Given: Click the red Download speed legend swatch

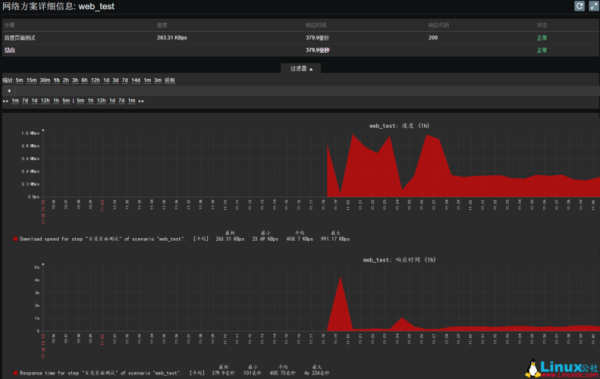Looking at the screenshot, I should pos(15,239).
